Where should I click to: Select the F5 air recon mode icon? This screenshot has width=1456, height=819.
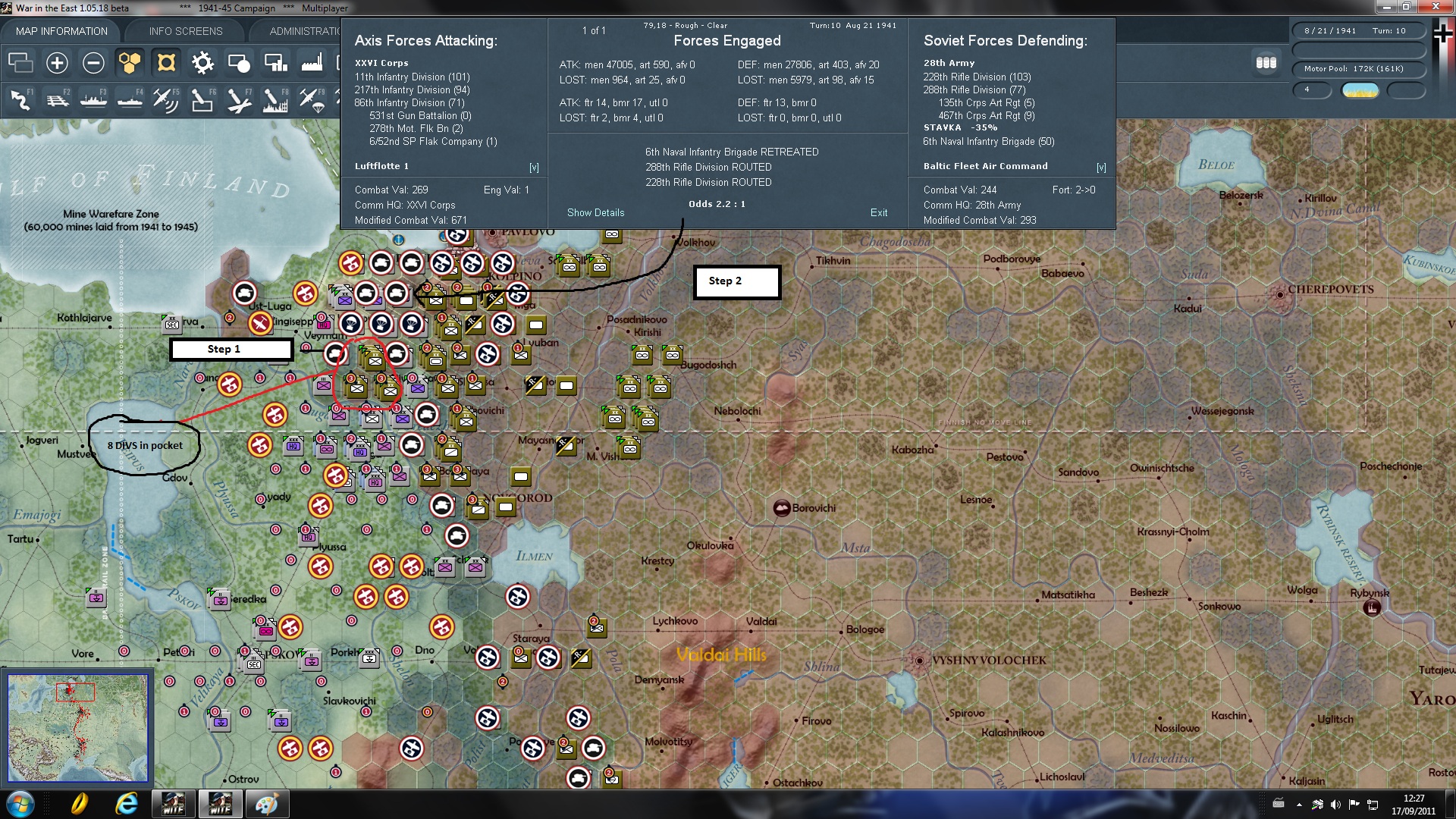click(166, 99)
